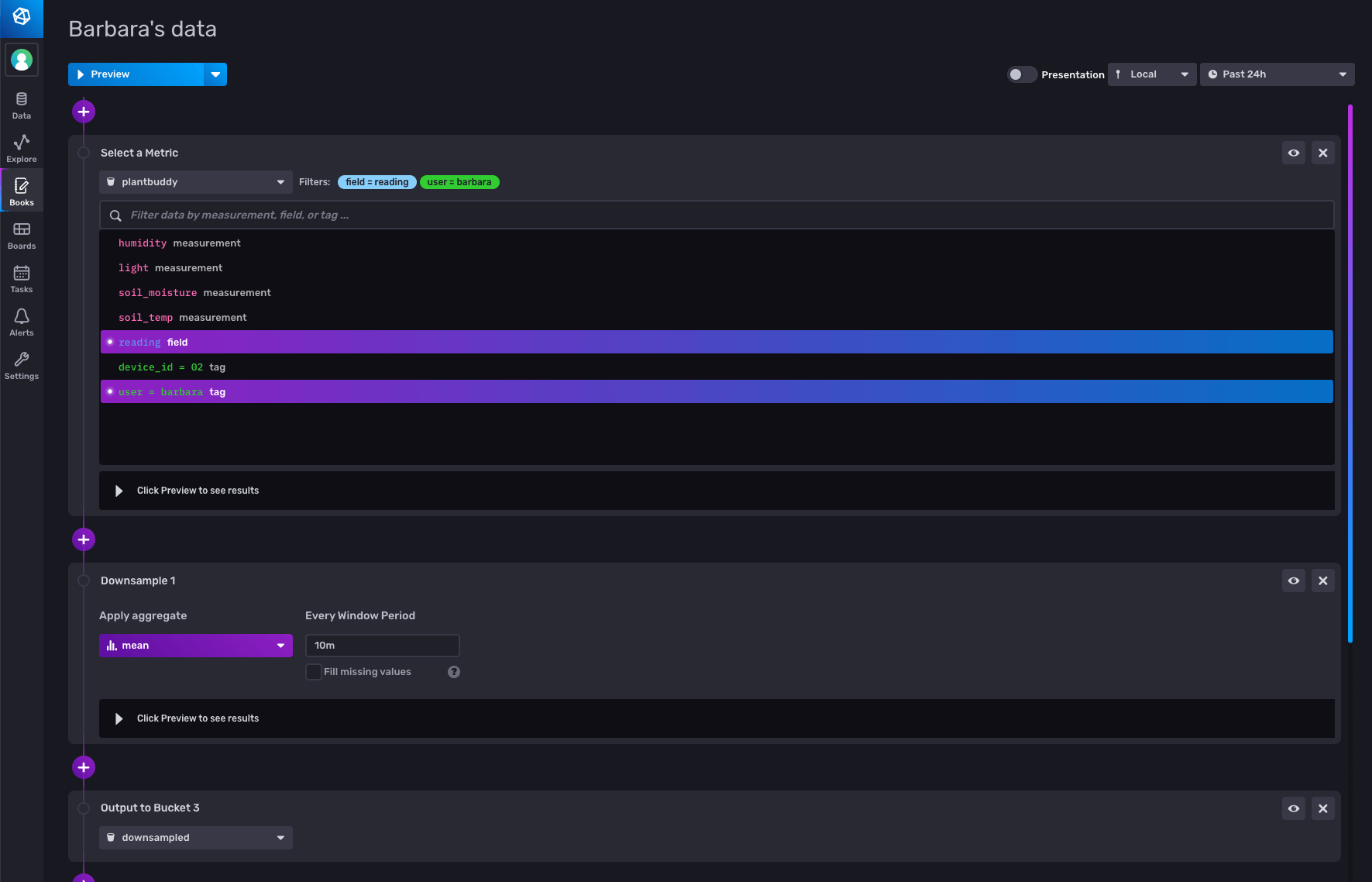This screenshot has width=1372, height=882.
Task: Expand the mean aggregate dropdown
Action: (x=195, y=646)
